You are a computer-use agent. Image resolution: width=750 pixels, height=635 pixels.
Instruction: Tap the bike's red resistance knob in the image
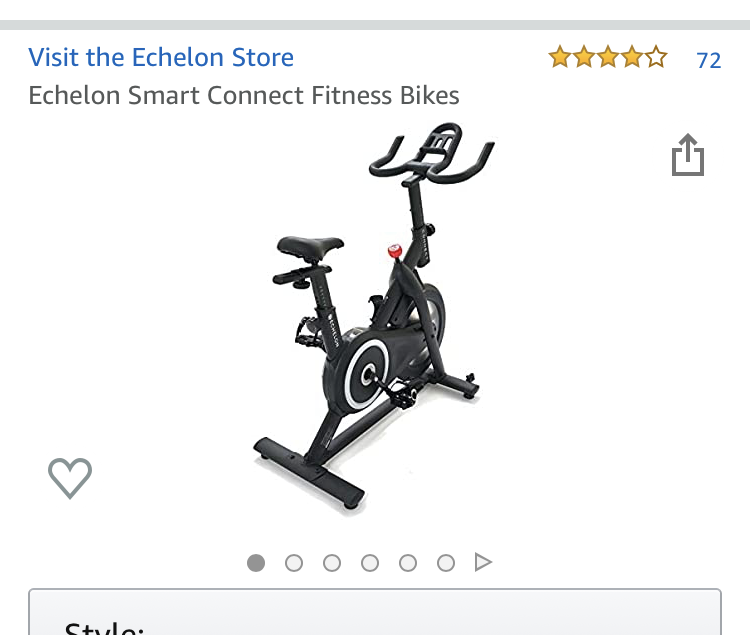click(395, 251)
